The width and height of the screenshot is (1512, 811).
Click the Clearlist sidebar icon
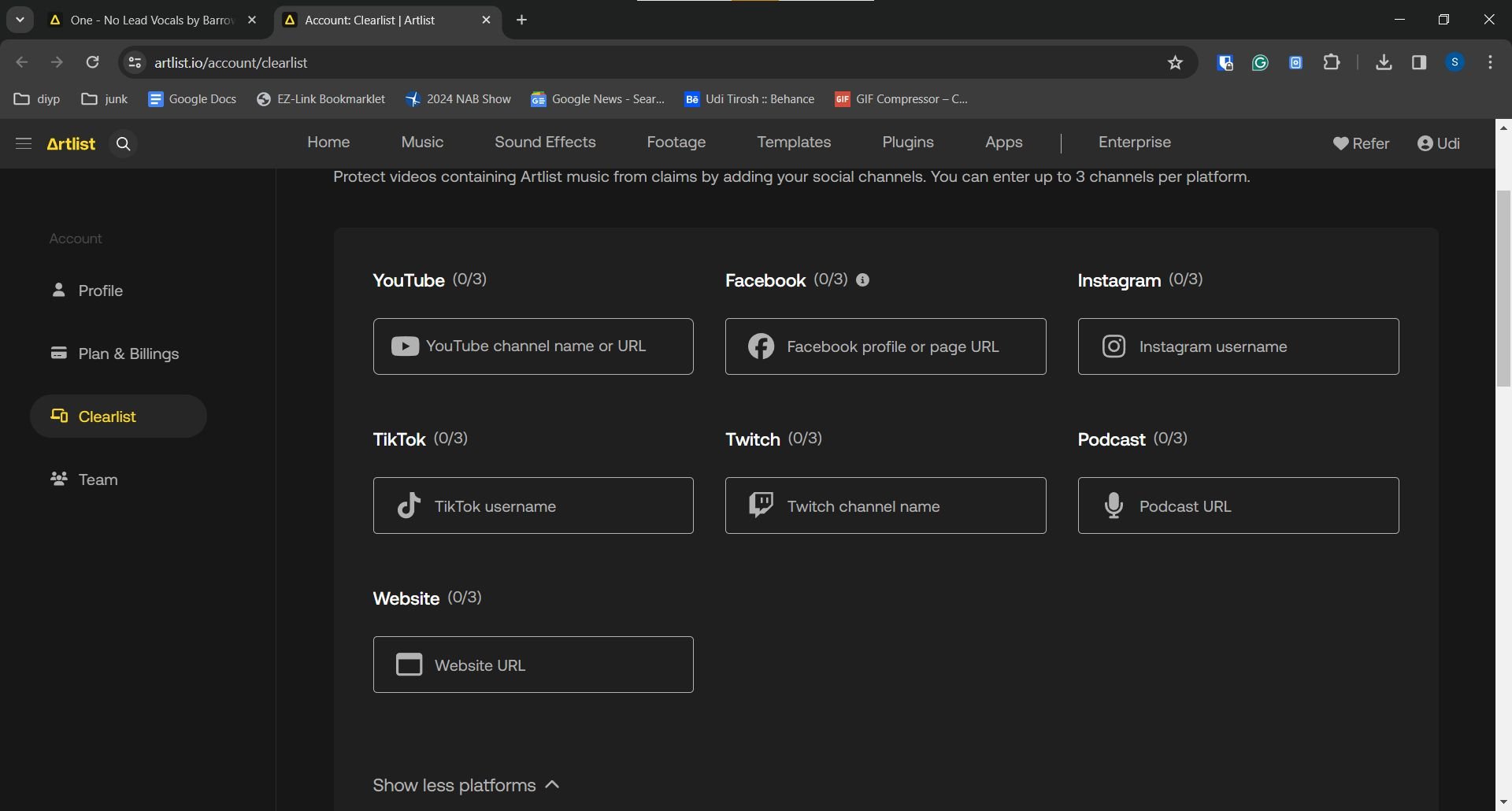[59, 416]
